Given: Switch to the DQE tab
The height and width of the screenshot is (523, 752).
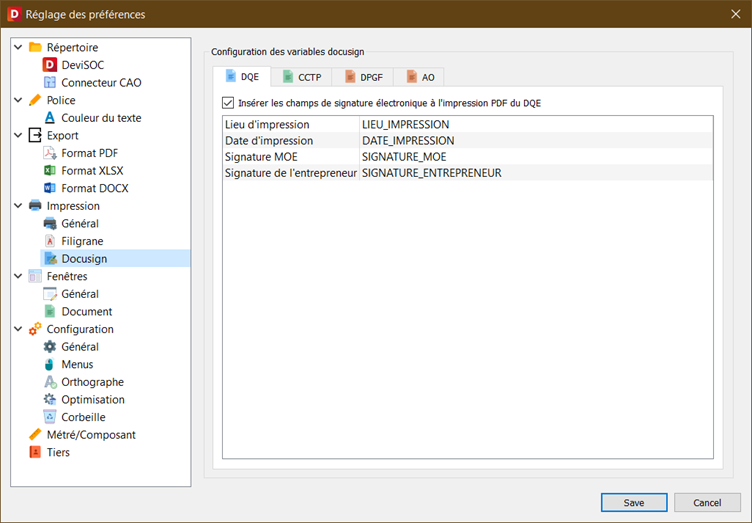Looking at the screenshot, I should (x=242, y=77).
